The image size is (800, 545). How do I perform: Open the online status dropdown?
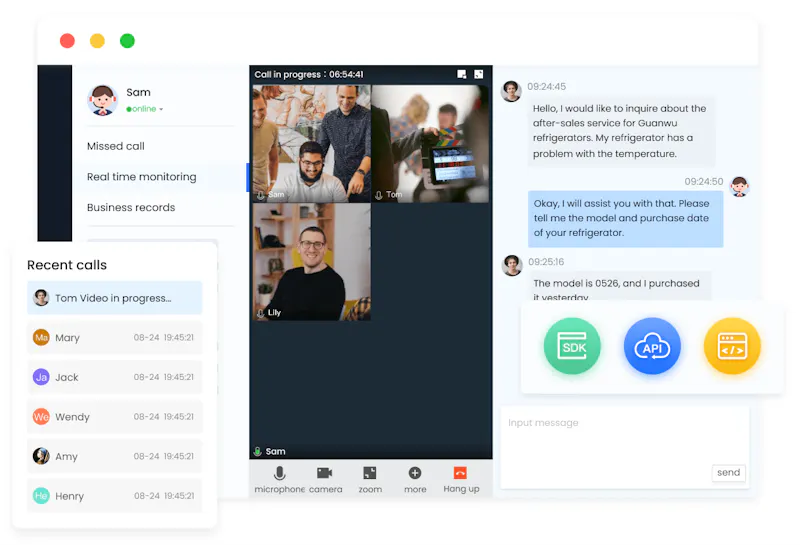(x=145, y=109)
